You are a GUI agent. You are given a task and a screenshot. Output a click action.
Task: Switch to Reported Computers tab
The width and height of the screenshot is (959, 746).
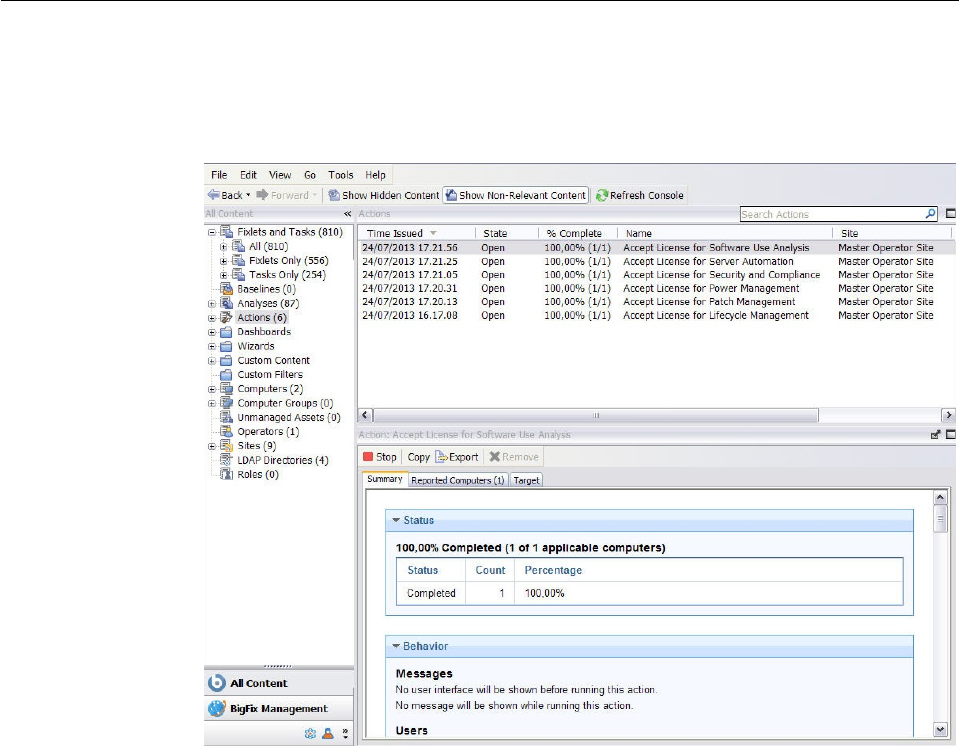(457, 481)
